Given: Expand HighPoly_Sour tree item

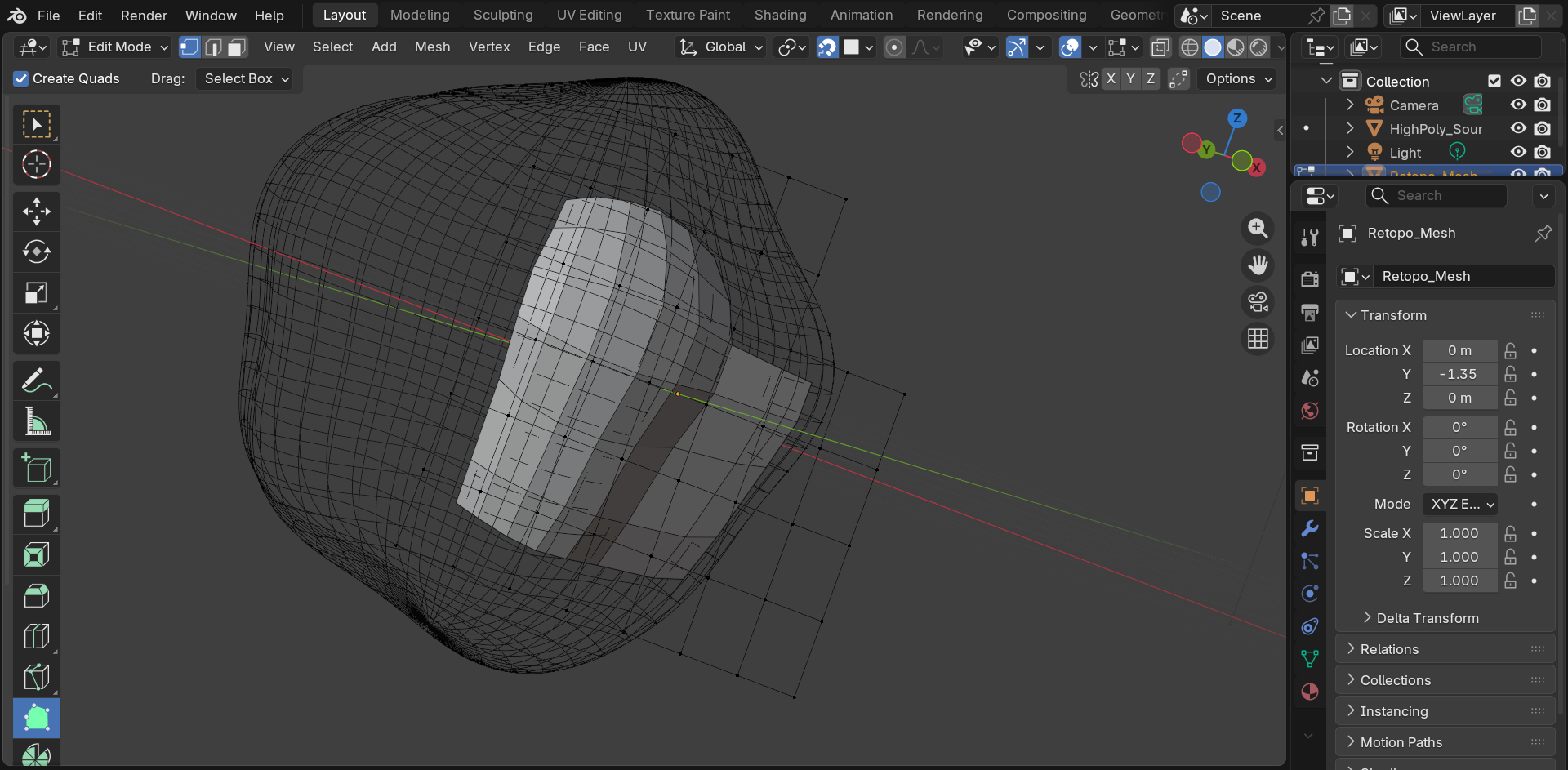Looking at the screenshot, I should 1350,128.
